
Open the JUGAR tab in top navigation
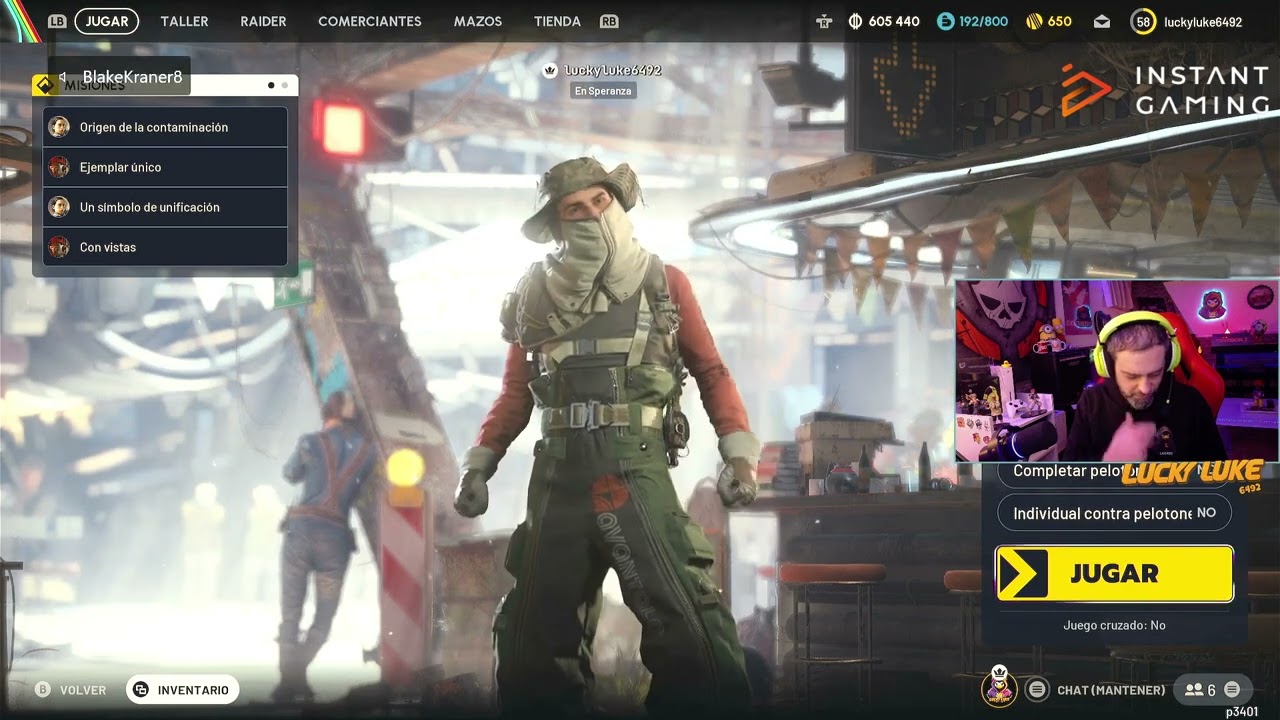coord(107,21)
